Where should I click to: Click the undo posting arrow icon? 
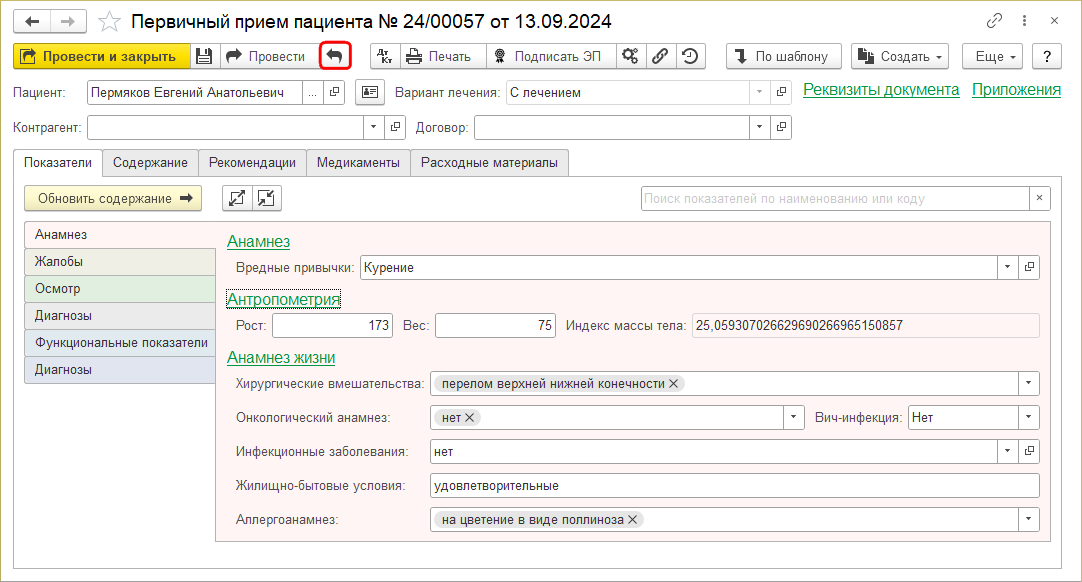(x=335, y=56)
